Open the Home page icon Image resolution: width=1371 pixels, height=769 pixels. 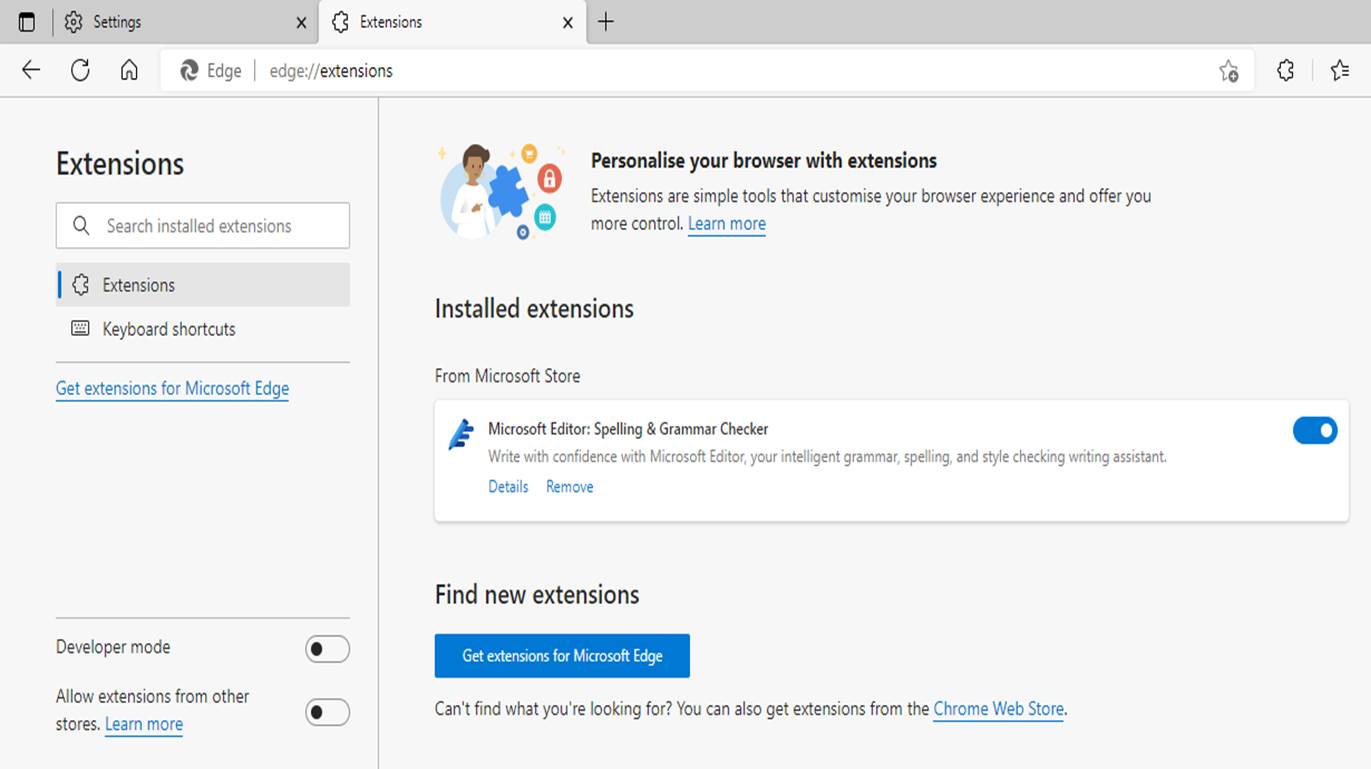pos(129,70)
